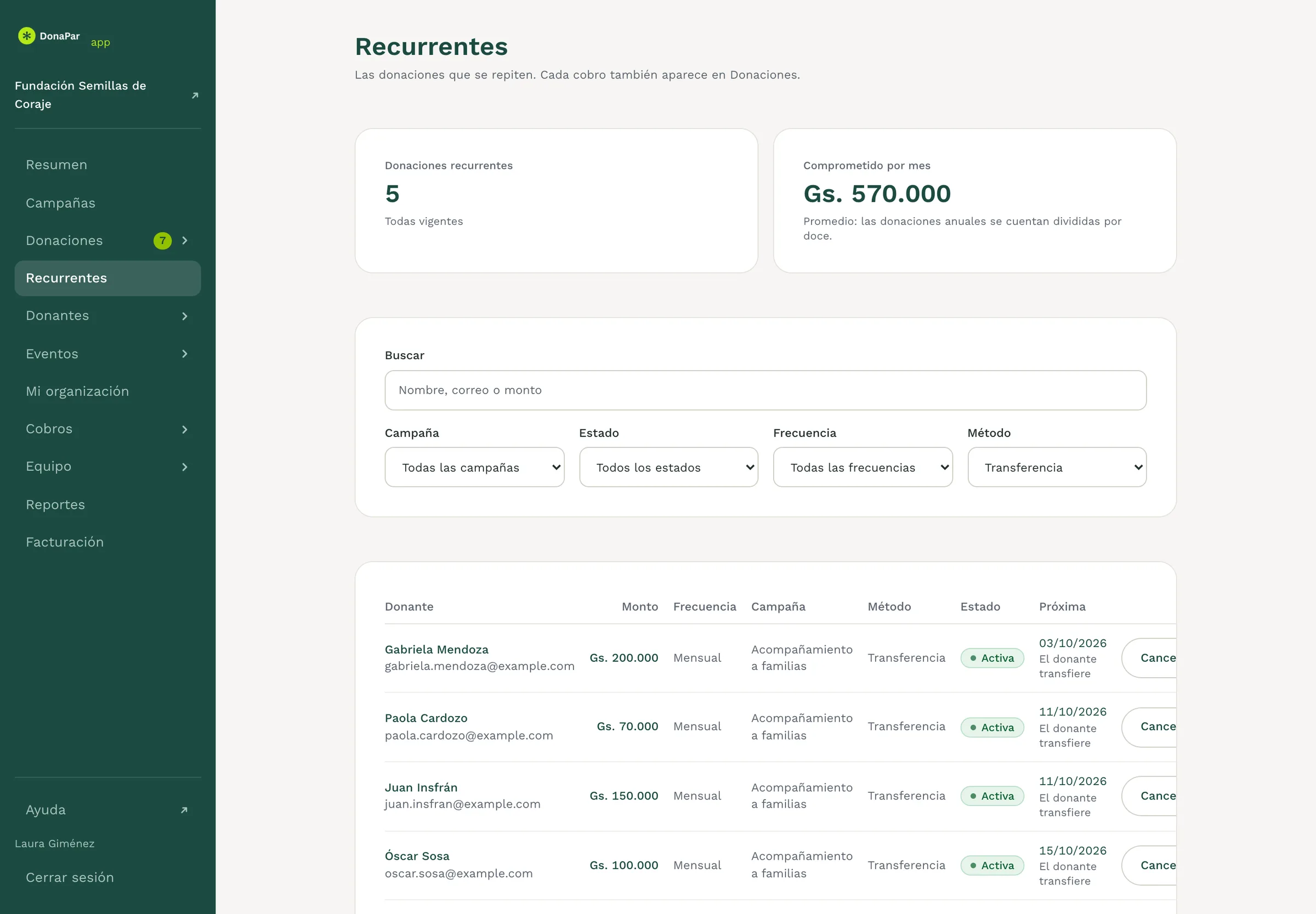The width and height of the screenshot is (1316, 914).
Task: Cancel Gabriela Mendoza's recurring donation
Action: pos(1149,658)
